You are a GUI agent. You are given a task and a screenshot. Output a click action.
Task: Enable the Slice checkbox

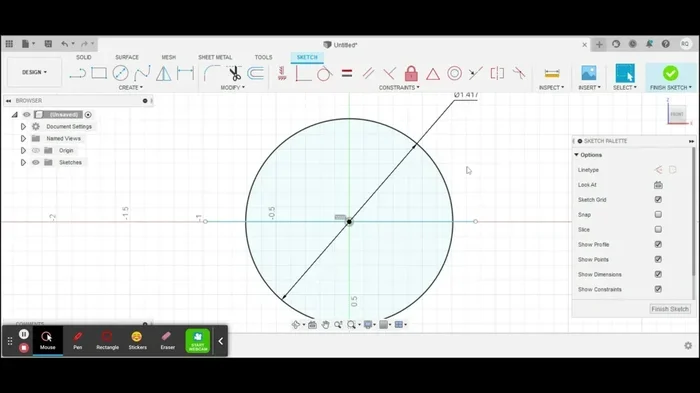[658, 230]
